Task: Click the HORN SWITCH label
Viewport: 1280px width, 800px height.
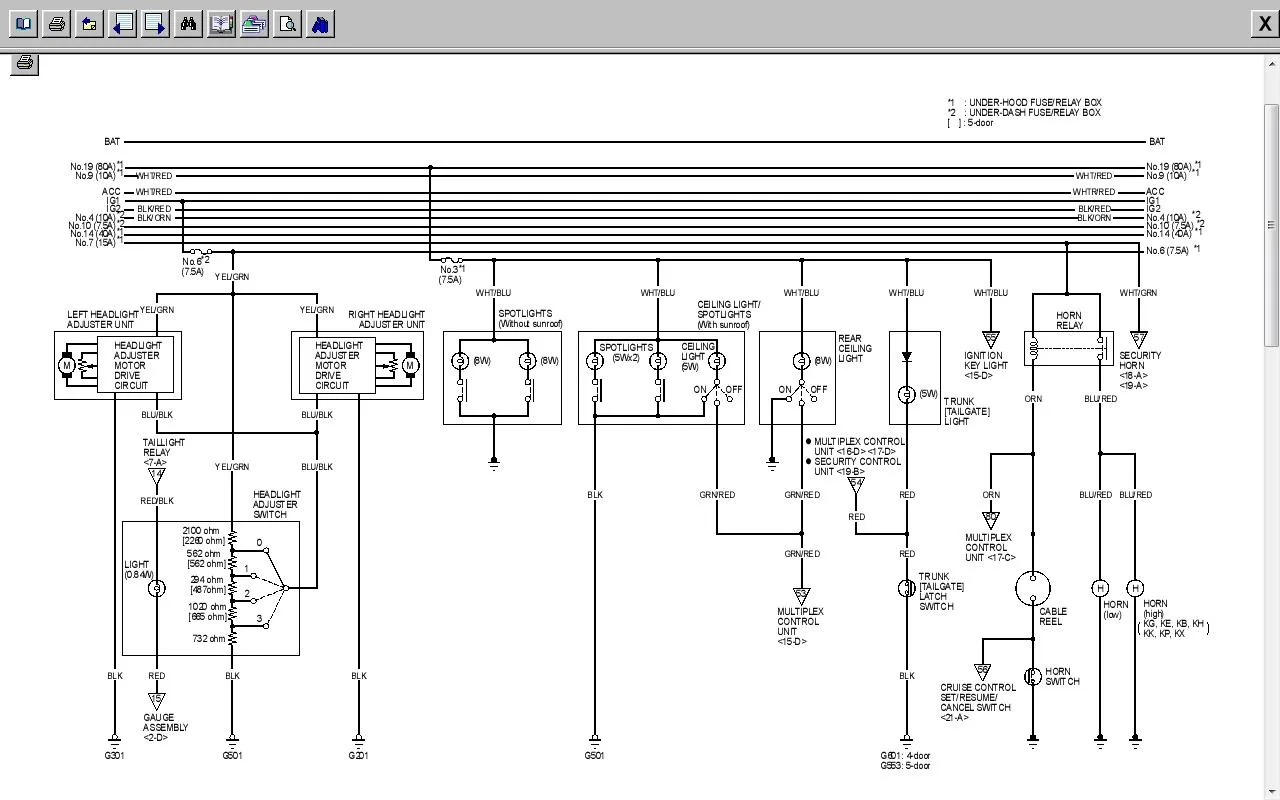Action: coord(1062,677)
